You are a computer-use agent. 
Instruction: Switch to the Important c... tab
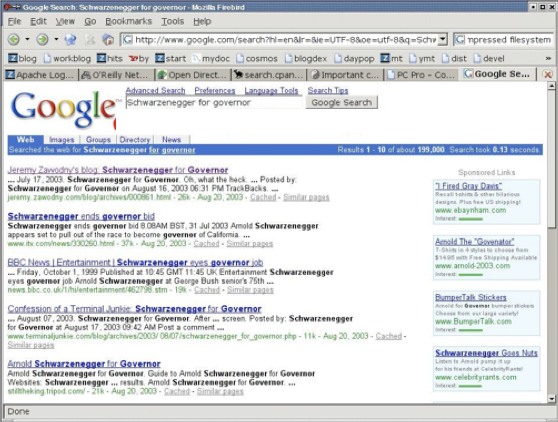(346, 75)
